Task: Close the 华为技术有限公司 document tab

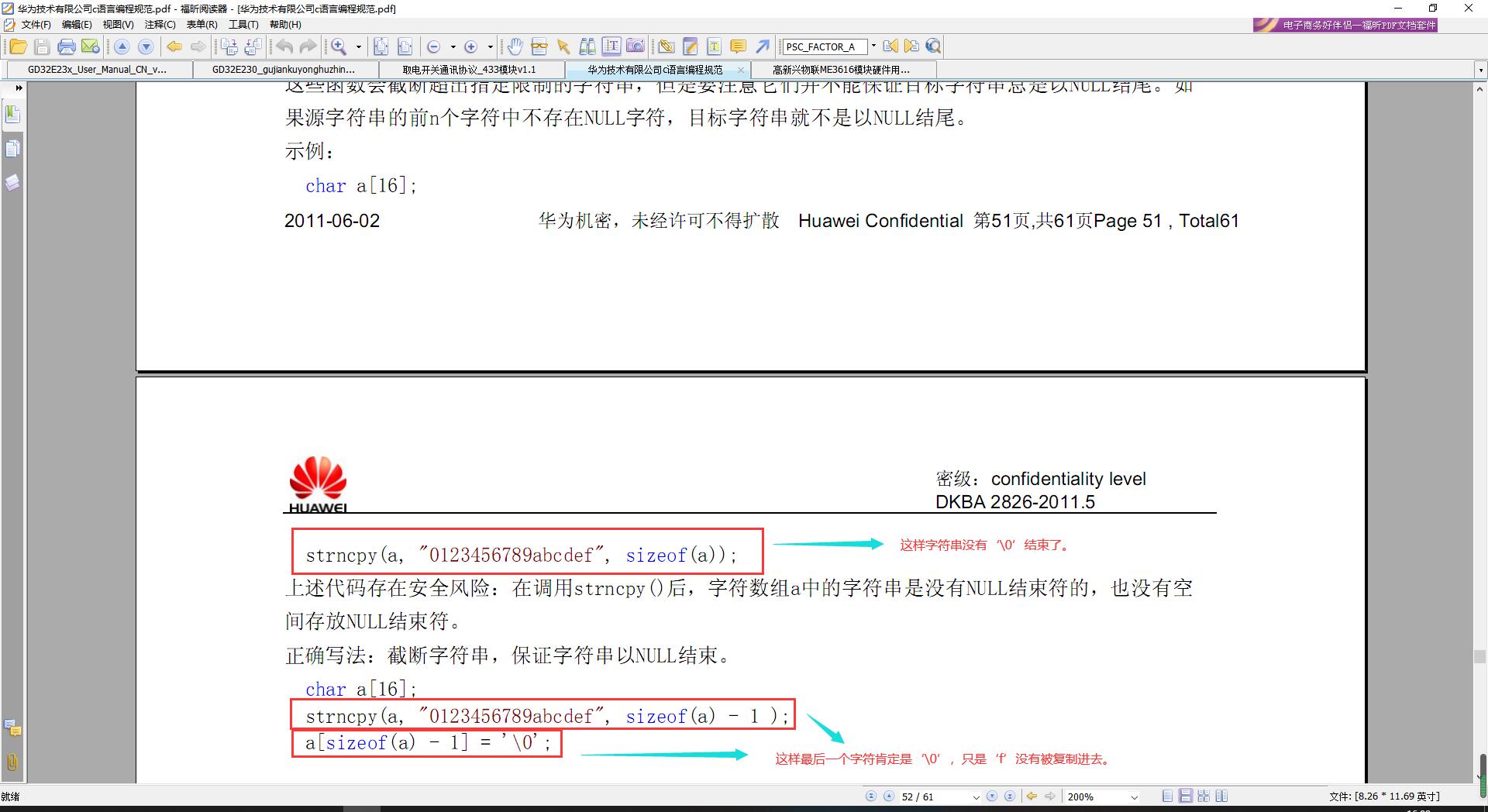Action: click(x=741, y=69)
